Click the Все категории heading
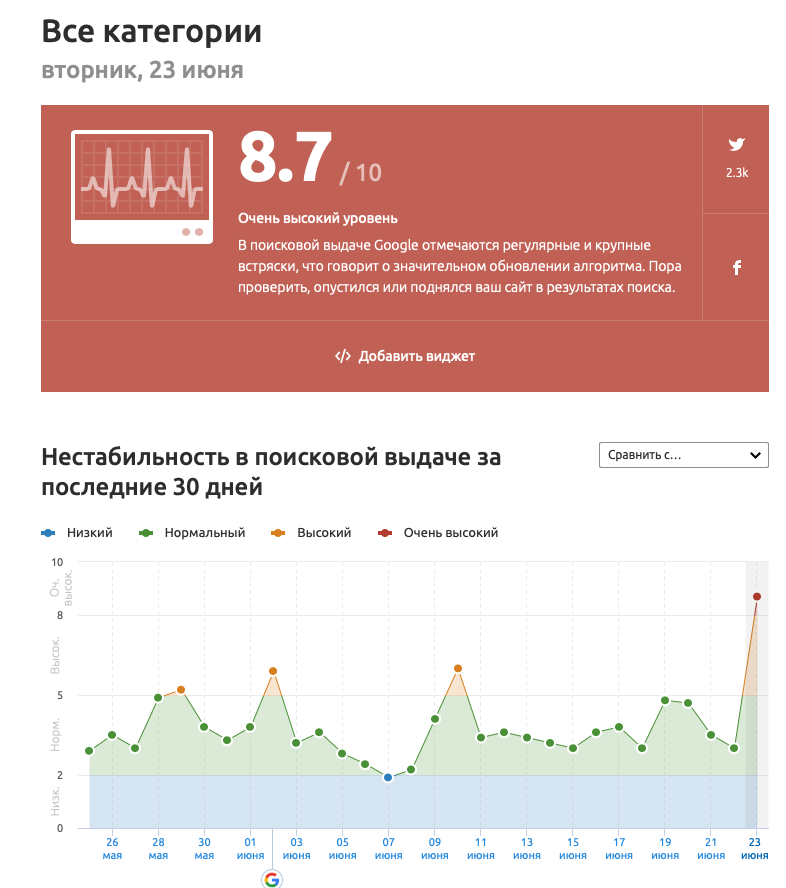The image size is (786, 888). click(x=152, y=32)
